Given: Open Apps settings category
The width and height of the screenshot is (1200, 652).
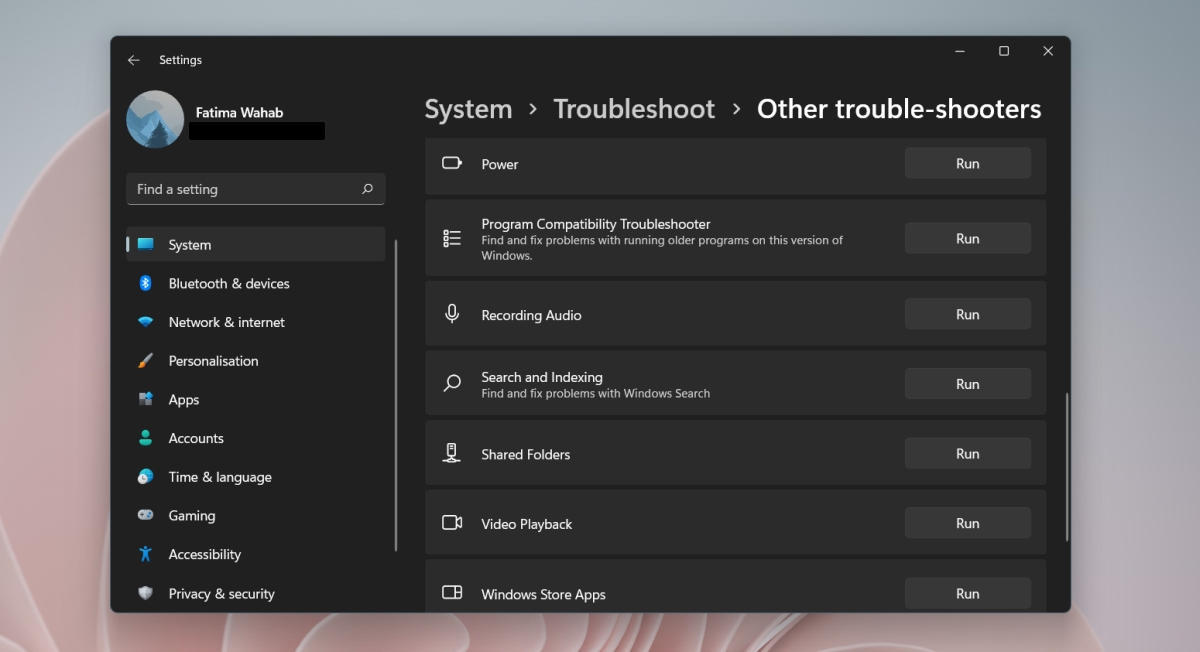Looking at the screenshot, I should coord(255,399).
